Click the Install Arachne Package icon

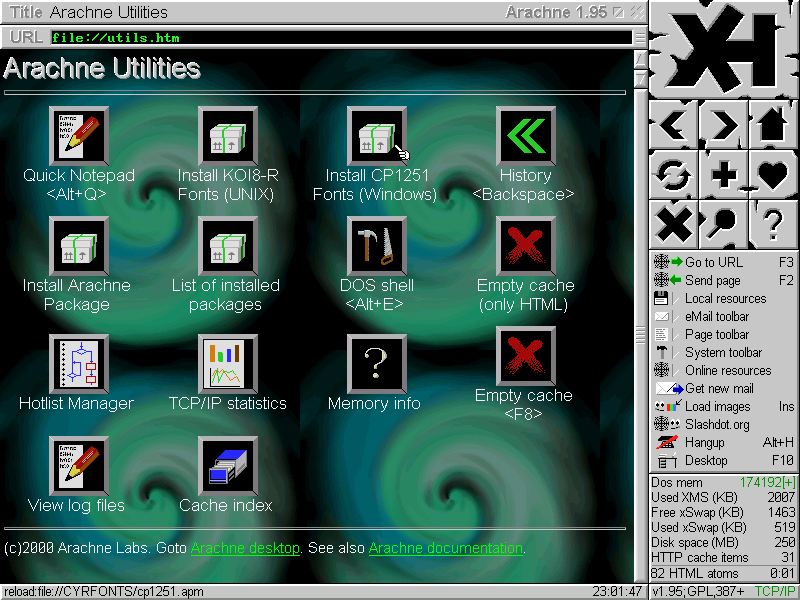[79, 246]
